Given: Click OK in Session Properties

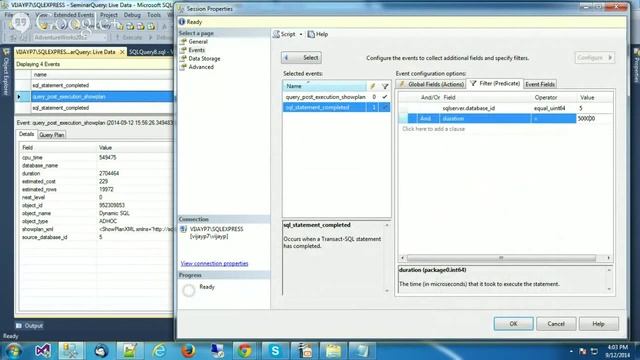Looking at the screenshot, I should point(513,324).
